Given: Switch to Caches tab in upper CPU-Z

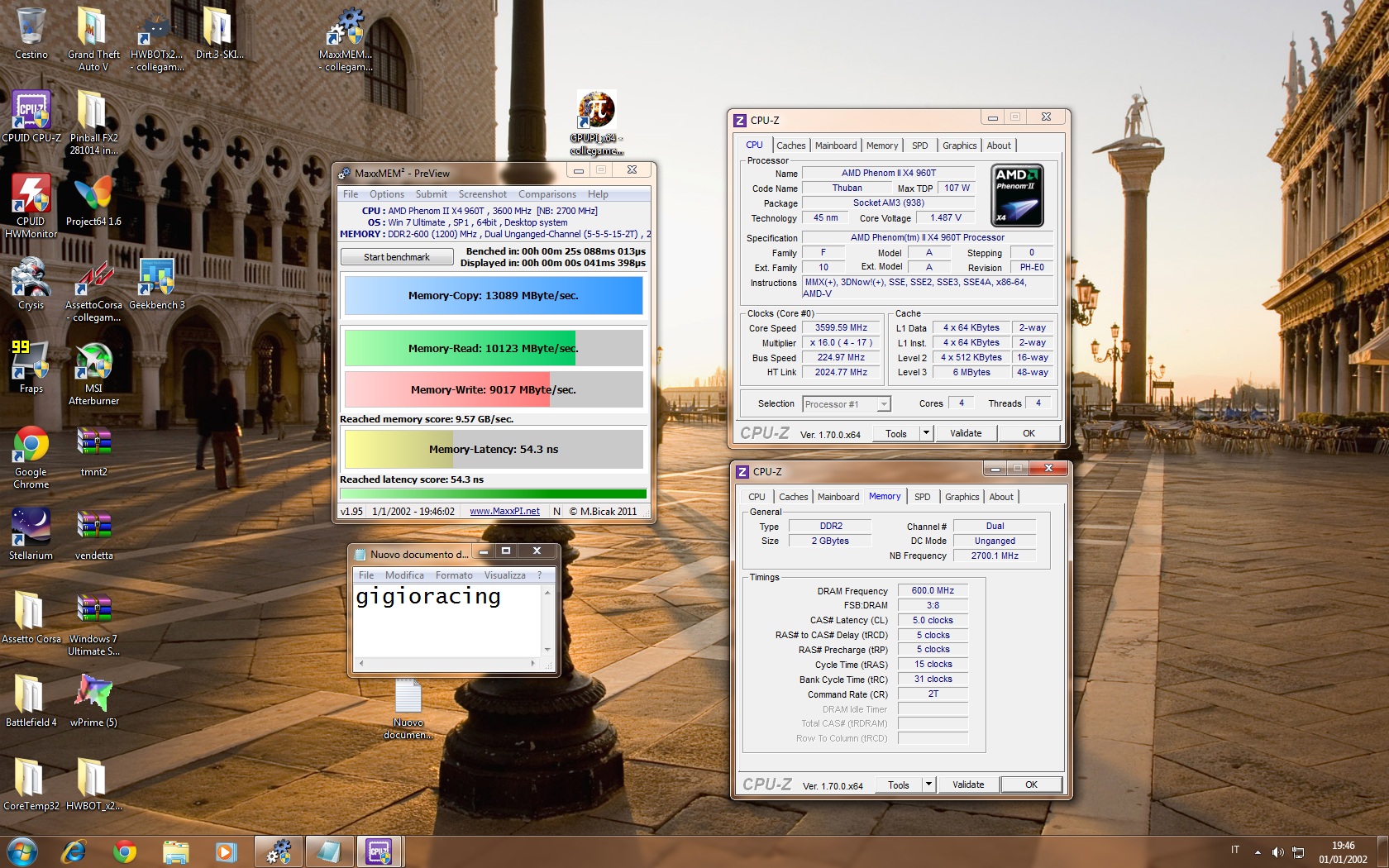Looking at the screenshot, I should pos(791,145).
